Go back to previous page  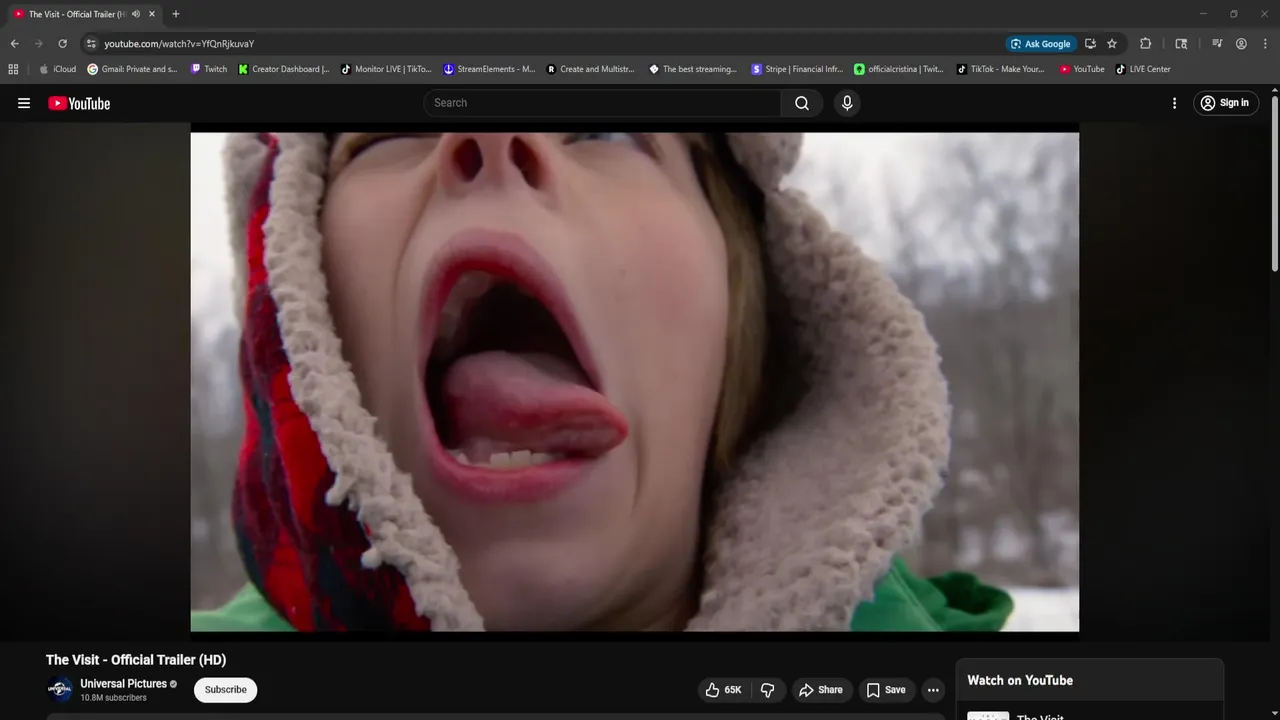[14, 44]
